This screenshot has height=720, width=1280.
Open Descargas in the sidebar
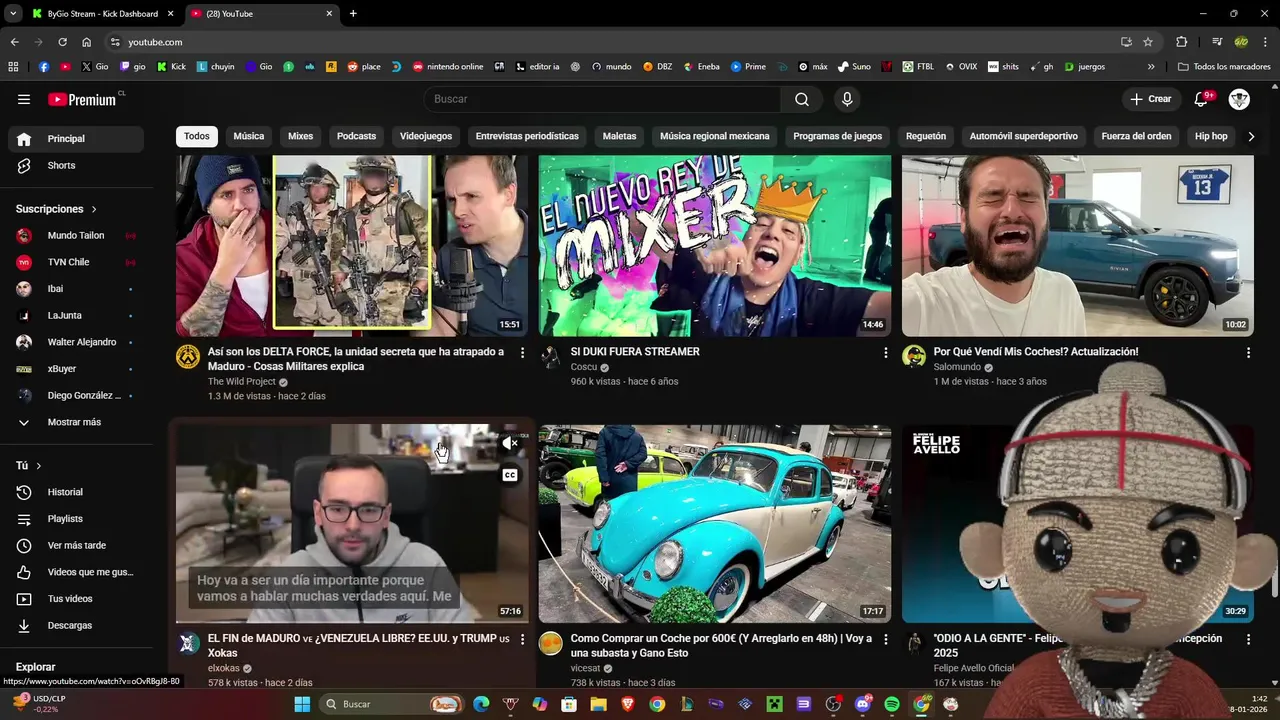coord(76,625)
